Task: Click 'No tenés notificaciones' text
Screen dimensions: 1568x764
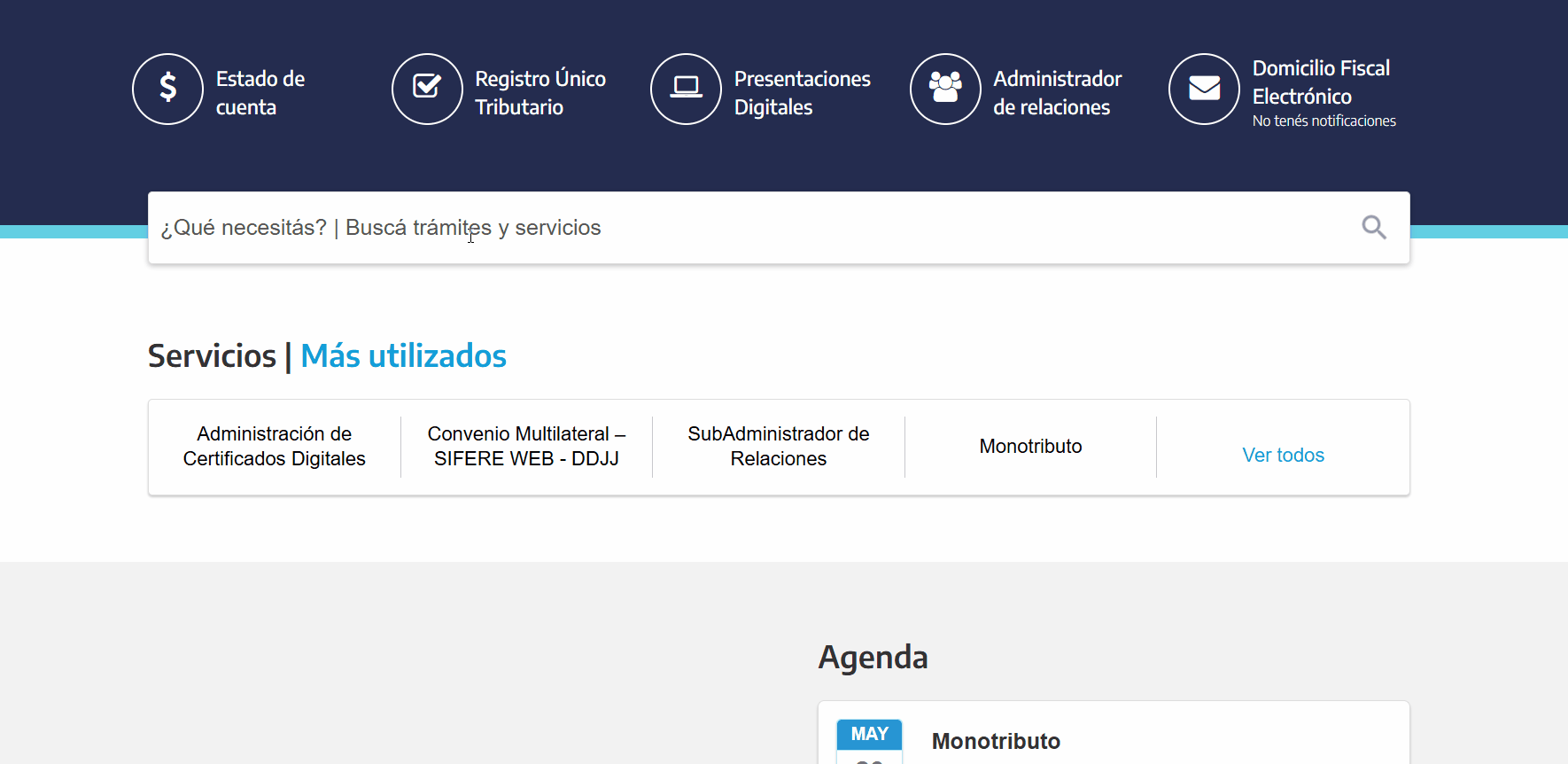Action: coord(1324,121)
